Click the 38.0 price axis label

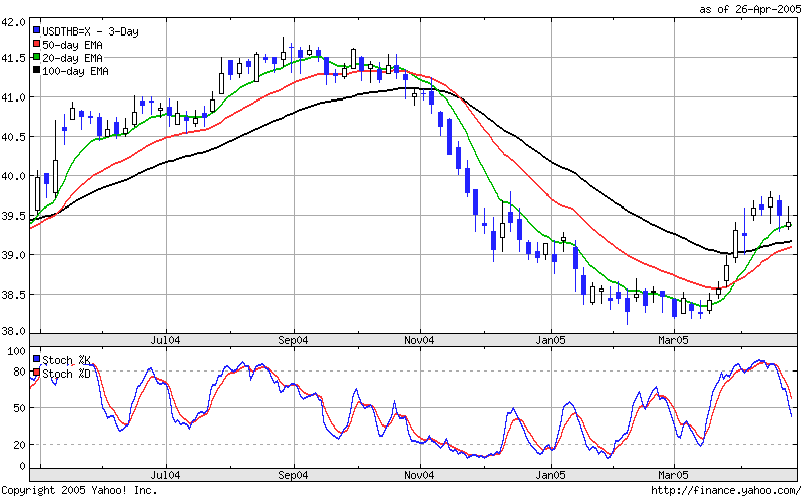point(13,331)
